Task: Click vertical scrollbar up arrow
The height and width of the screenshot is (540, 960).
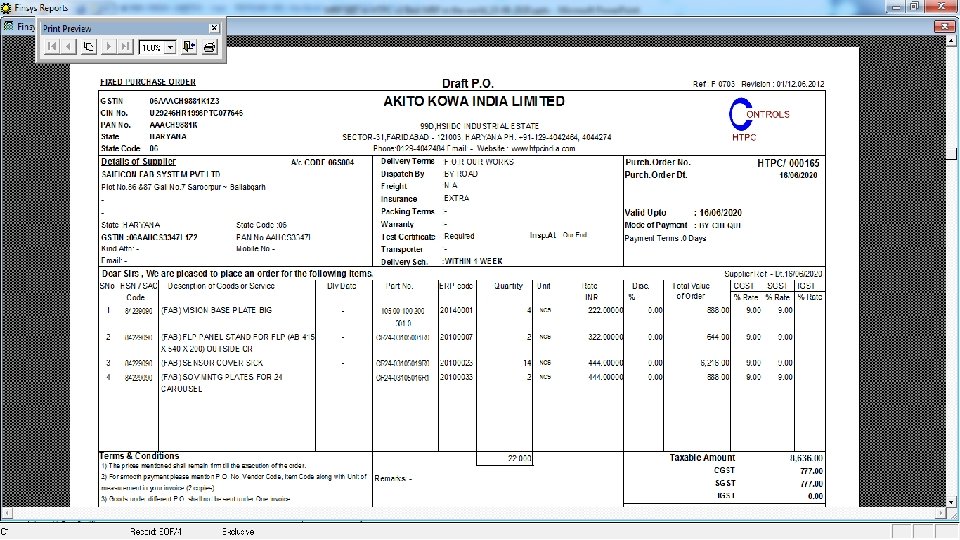Action: coord(951,40)
